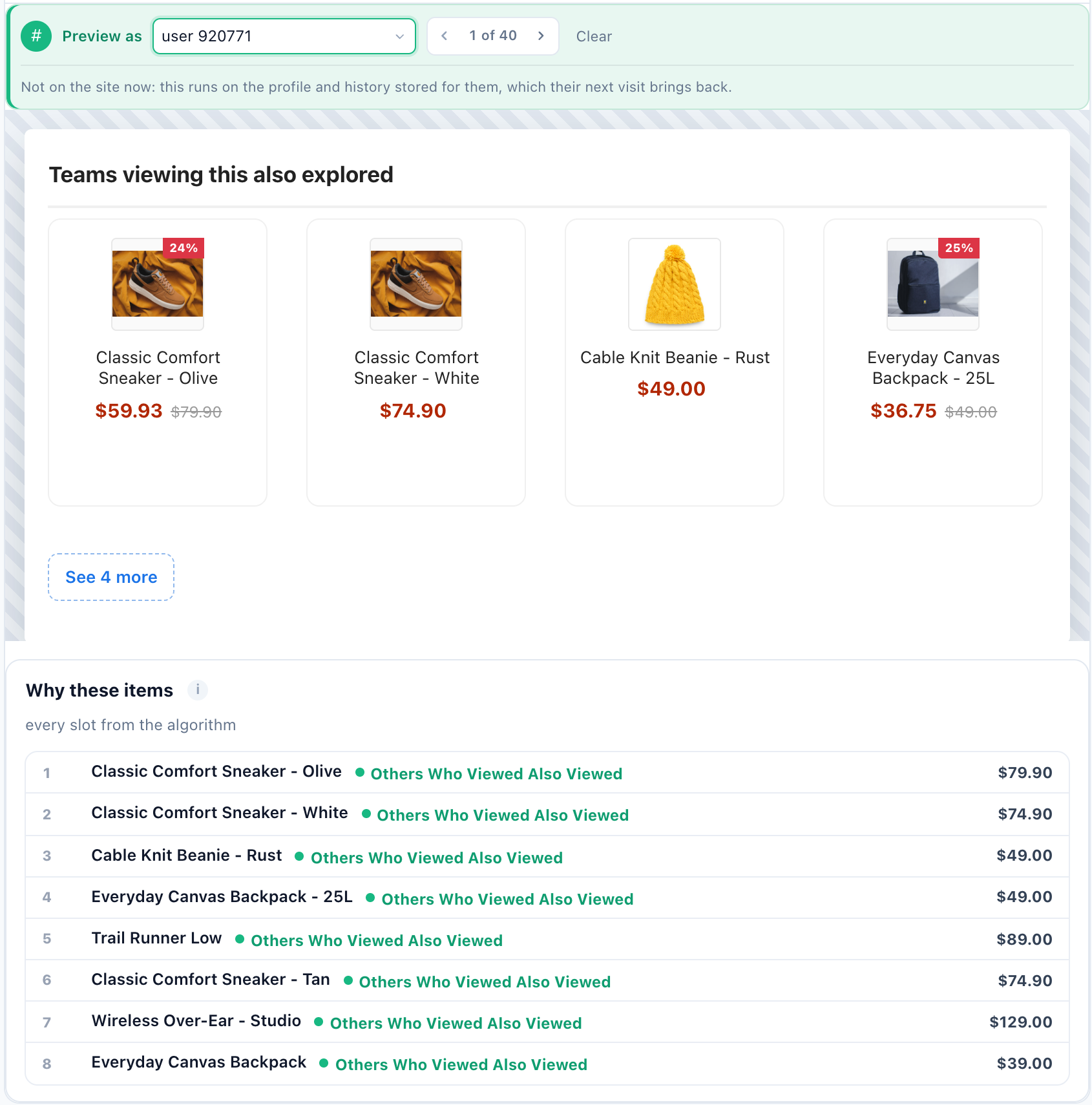Open the Classic Comfort Sneaker - White thumbnail

click(416, 284)
